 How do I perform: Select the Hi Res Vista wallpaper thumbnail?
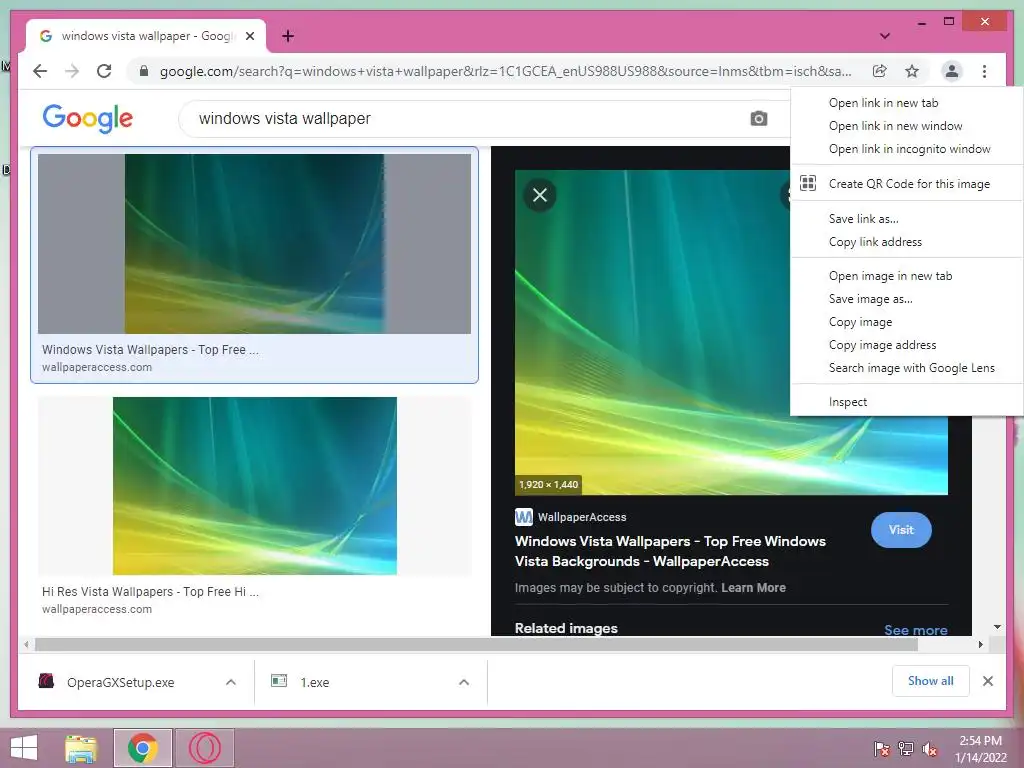(x=255, y=486)
